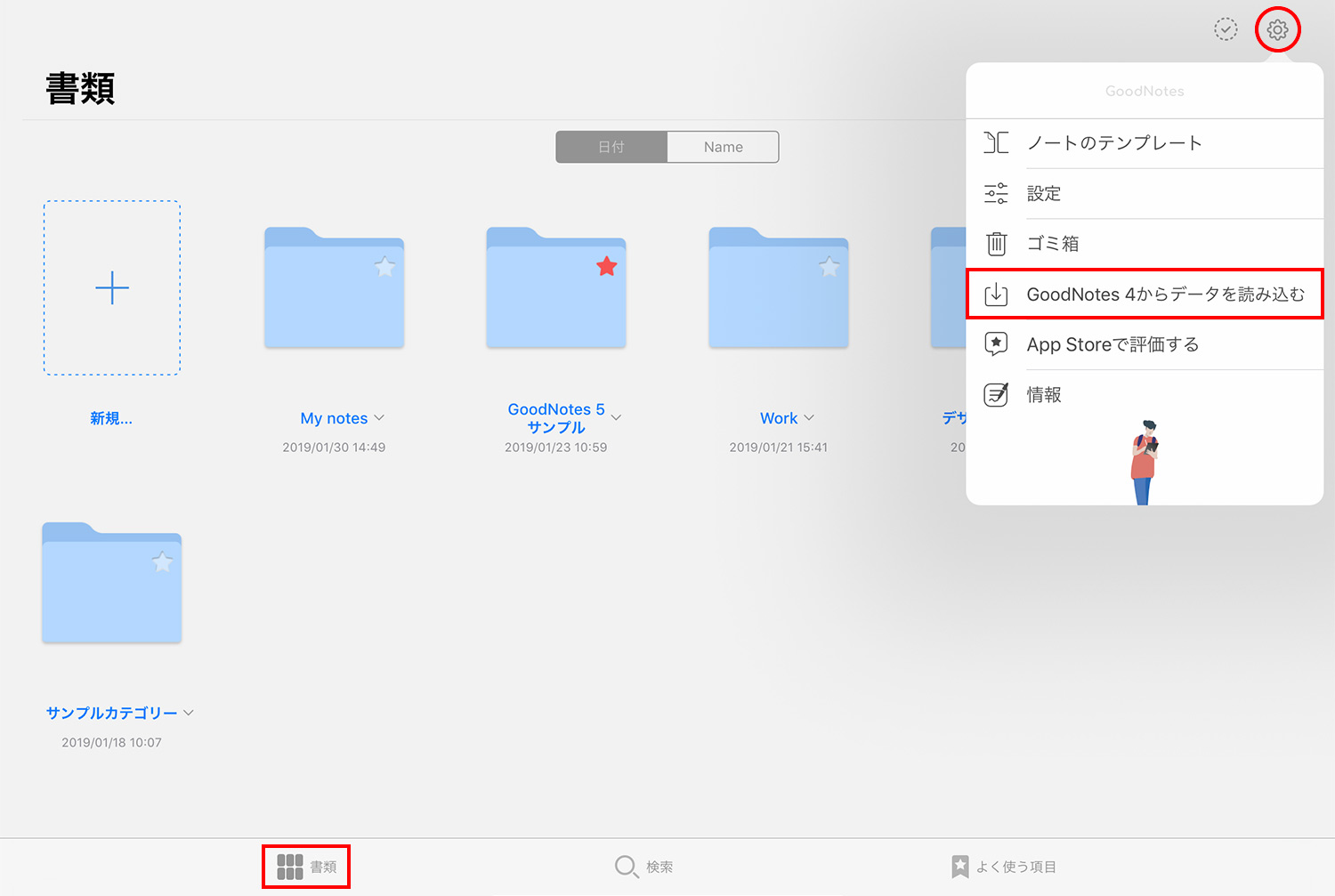Sort documents by Name

pyautogui.click(x=723, y=147)
